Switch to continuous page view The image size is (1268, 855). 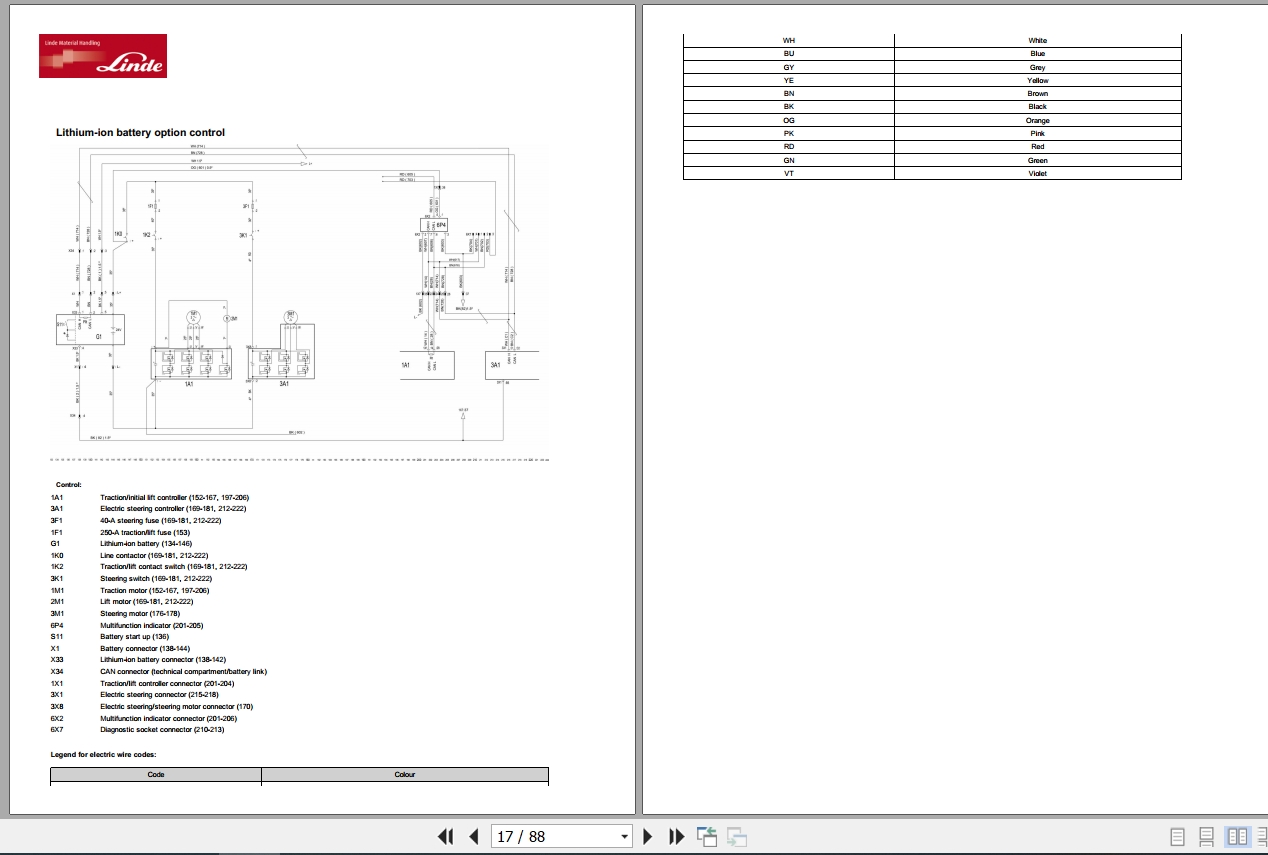[1207, 836]
